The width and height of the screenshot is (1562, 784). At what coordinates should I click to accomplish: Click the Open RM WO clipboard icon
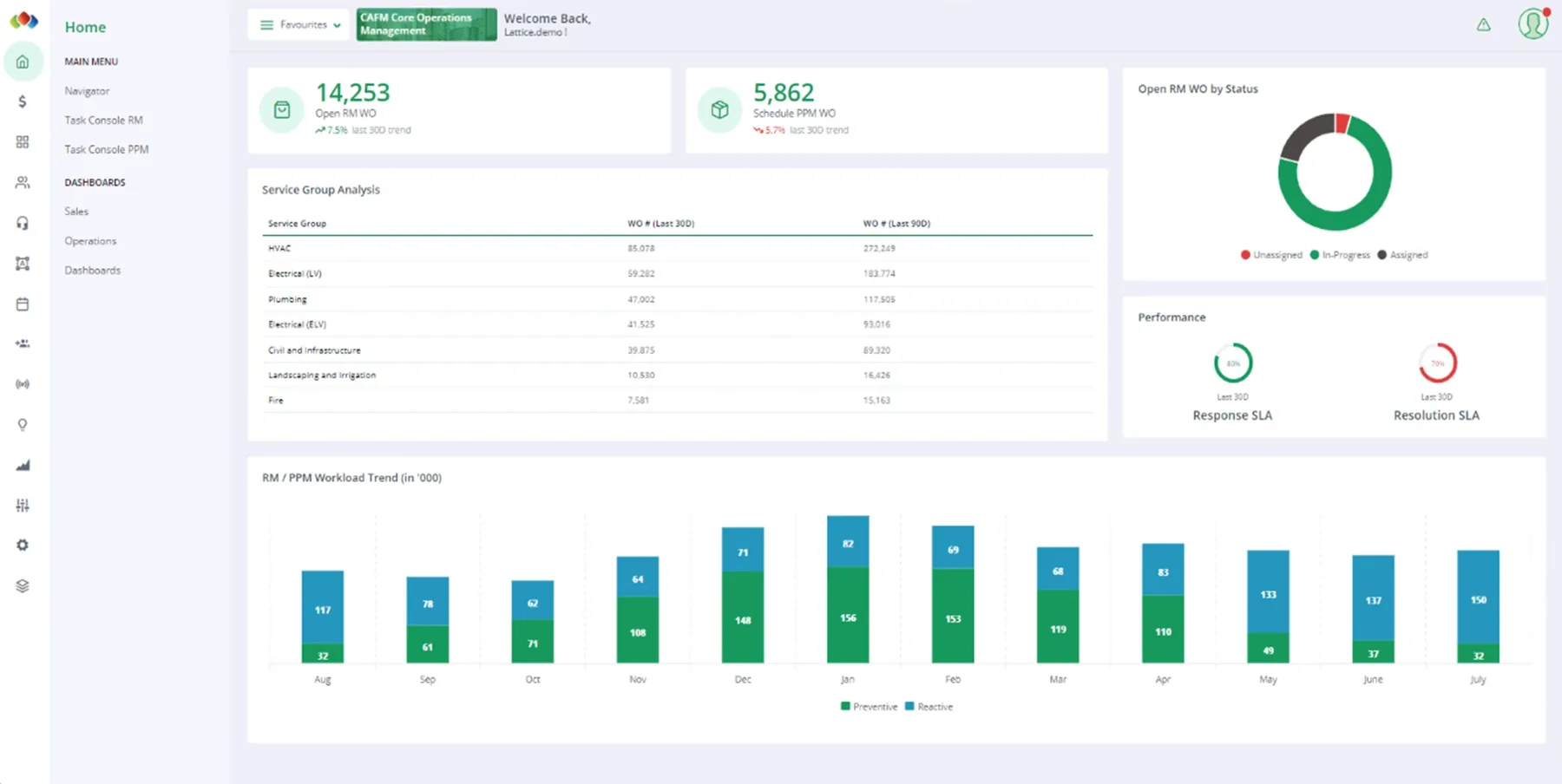click(x=282, y=110)
